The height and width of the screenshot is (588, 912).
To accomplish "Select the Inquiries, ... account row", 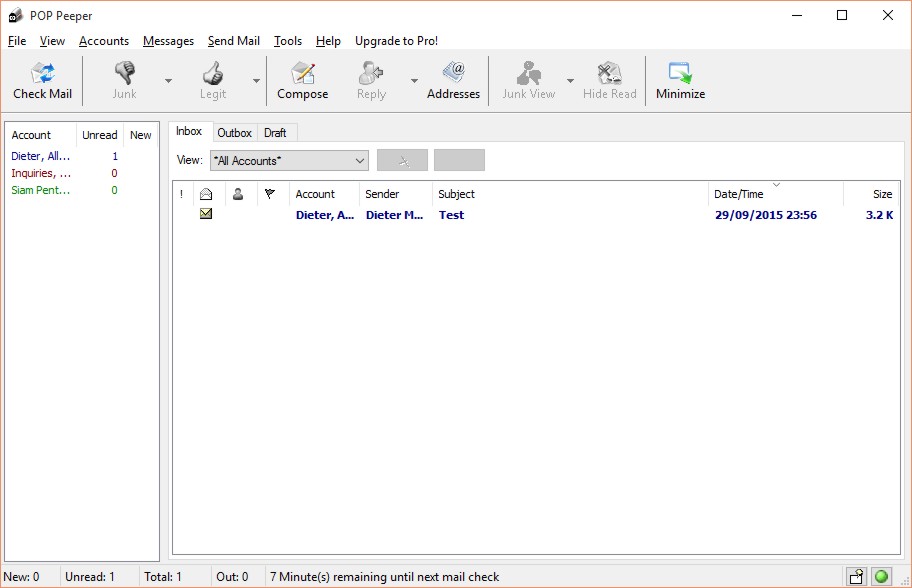I will click(81, 173).
